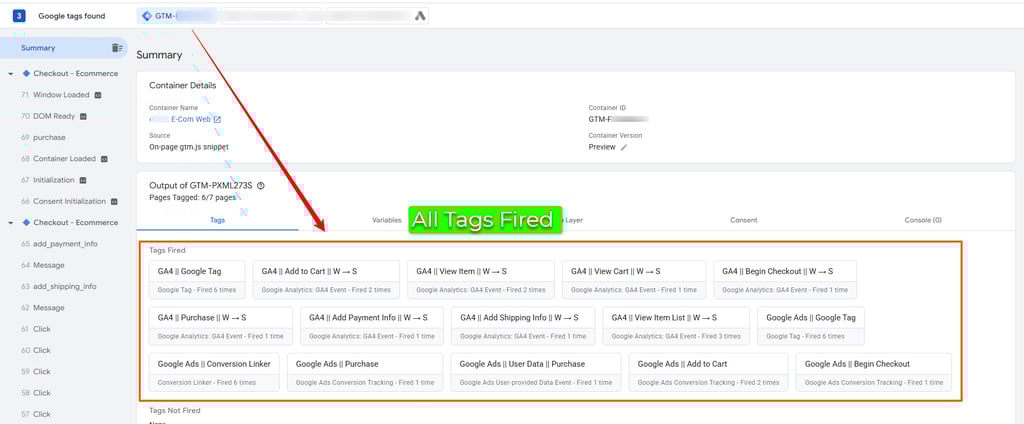Select event 62 Message

pos(43,308)
